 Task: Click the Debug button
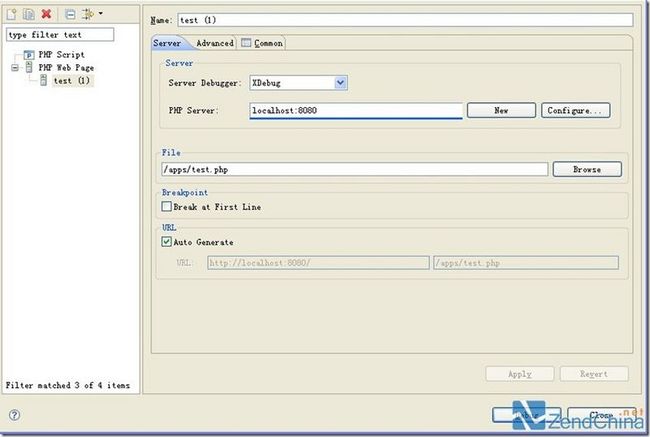tap(527, 415)
